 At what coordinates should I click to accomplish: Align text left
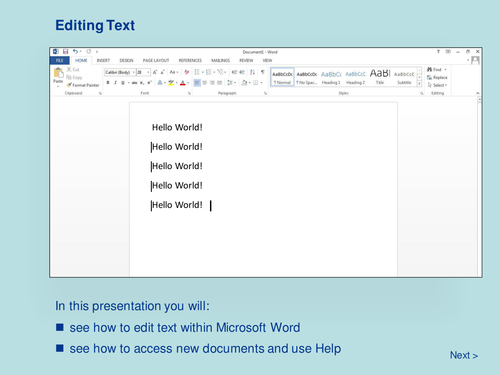tap(197, 83)
